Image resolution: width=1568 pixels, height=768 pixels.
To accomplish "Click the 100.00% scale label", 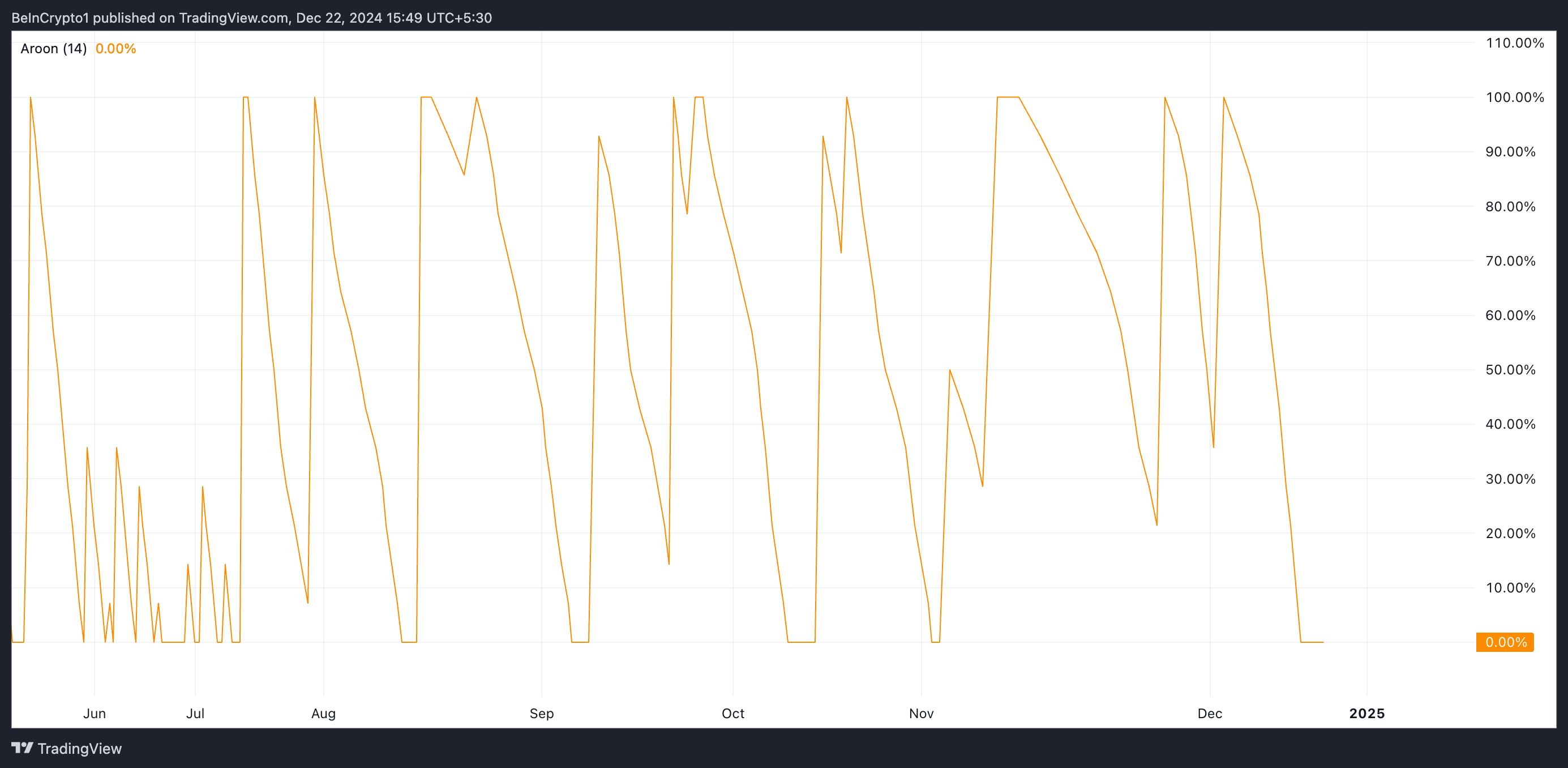I will (x=1514, y=97).
